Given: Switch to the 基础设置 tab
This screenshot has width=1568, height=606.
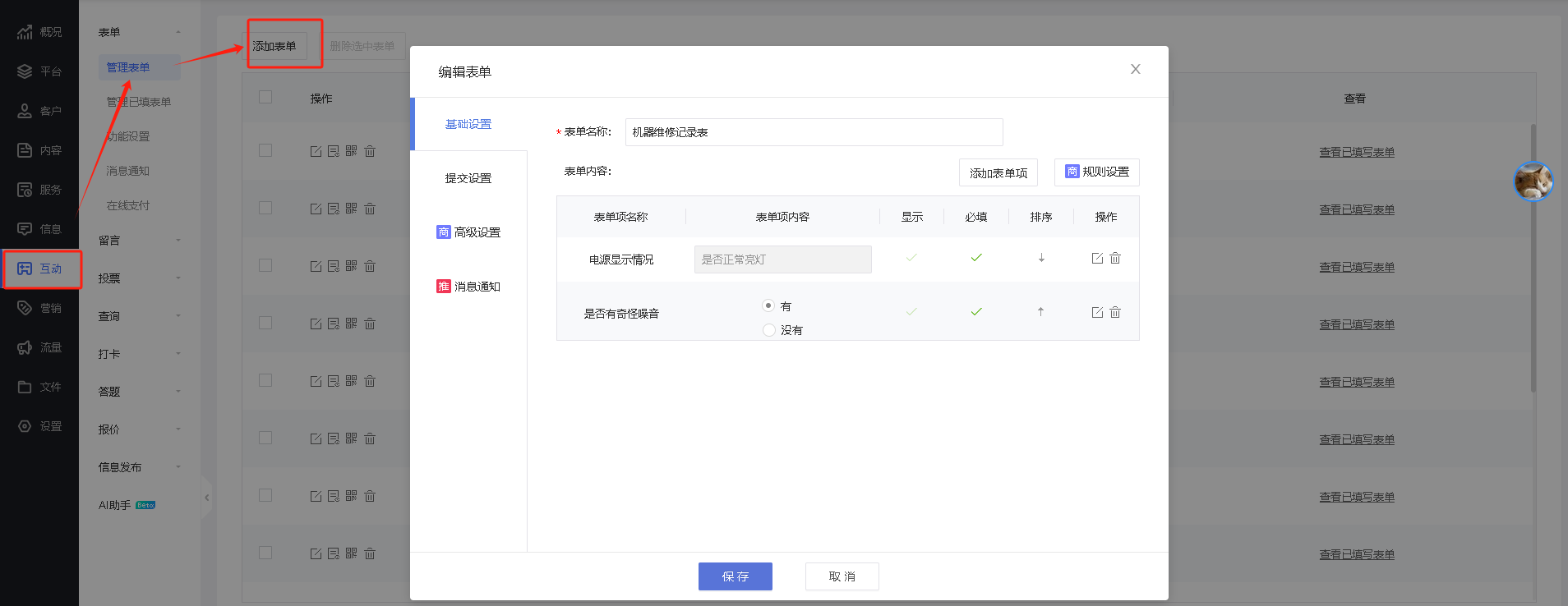Looking at the screenshot, I should (468, 124).
